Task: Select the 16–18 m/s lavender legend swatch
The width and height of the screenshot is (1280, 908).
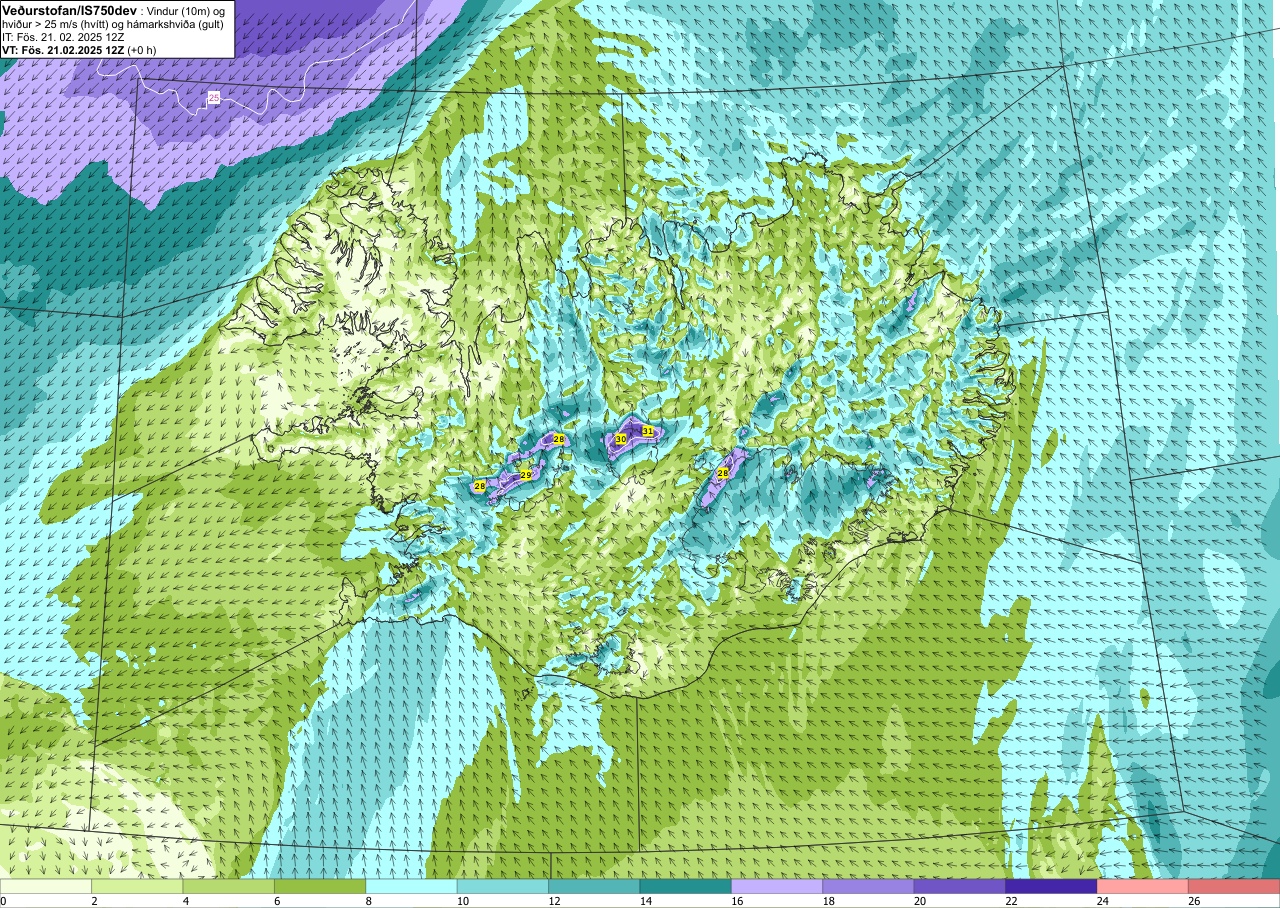Action: pos(777,886)
